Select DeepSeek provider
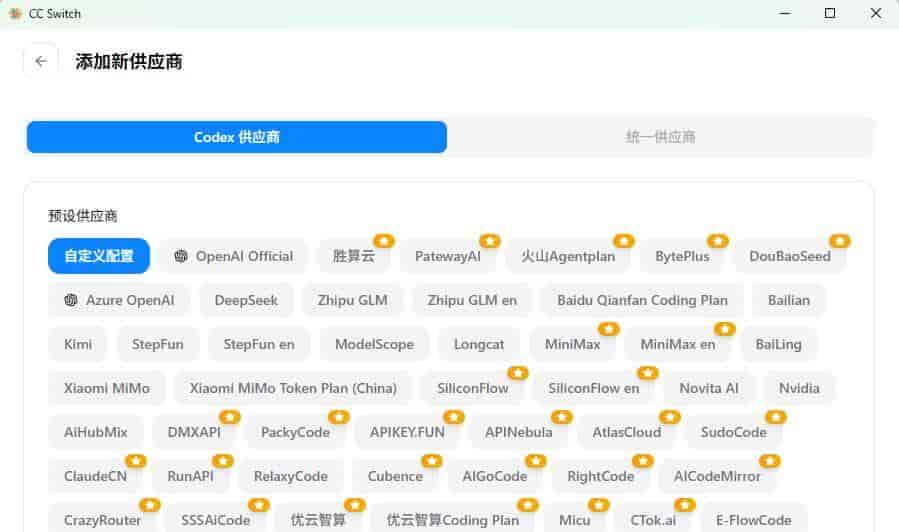 click(x=246, y=300)
